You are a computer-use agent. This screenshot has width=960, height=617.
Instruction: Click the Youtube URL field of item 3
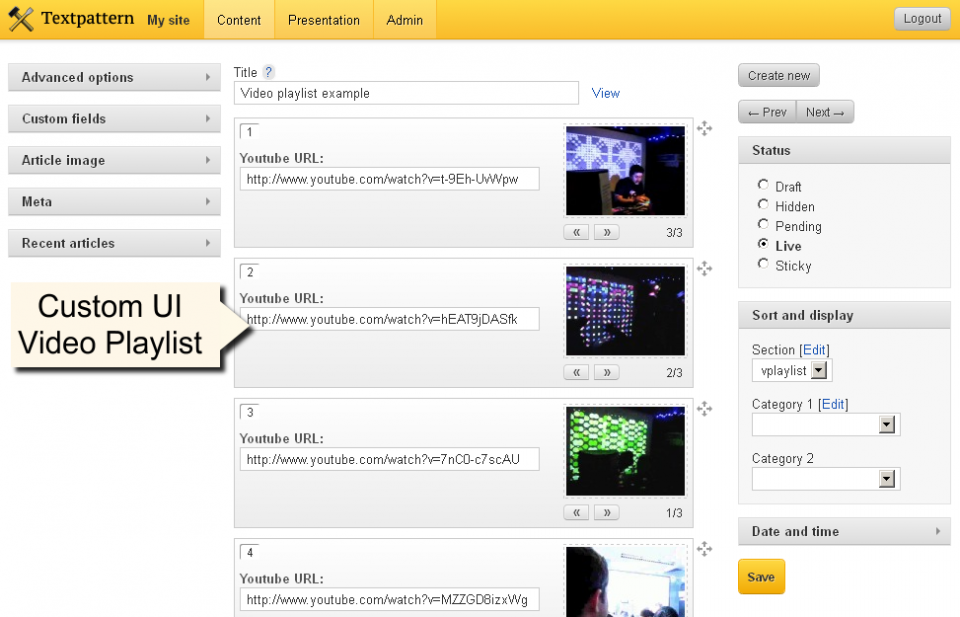click(389, 459)
